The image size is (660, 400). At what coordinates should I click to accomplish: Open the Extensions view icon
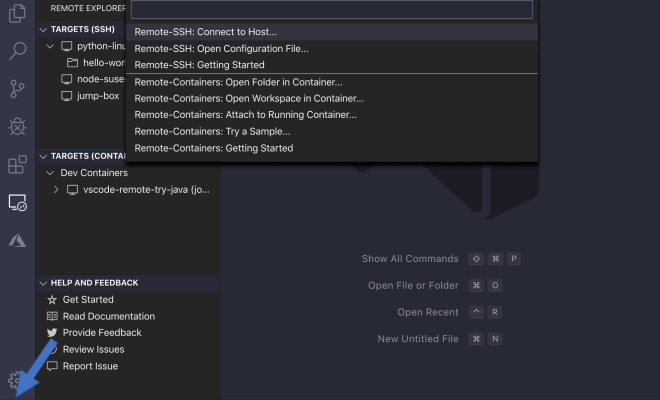coord(17,164)
